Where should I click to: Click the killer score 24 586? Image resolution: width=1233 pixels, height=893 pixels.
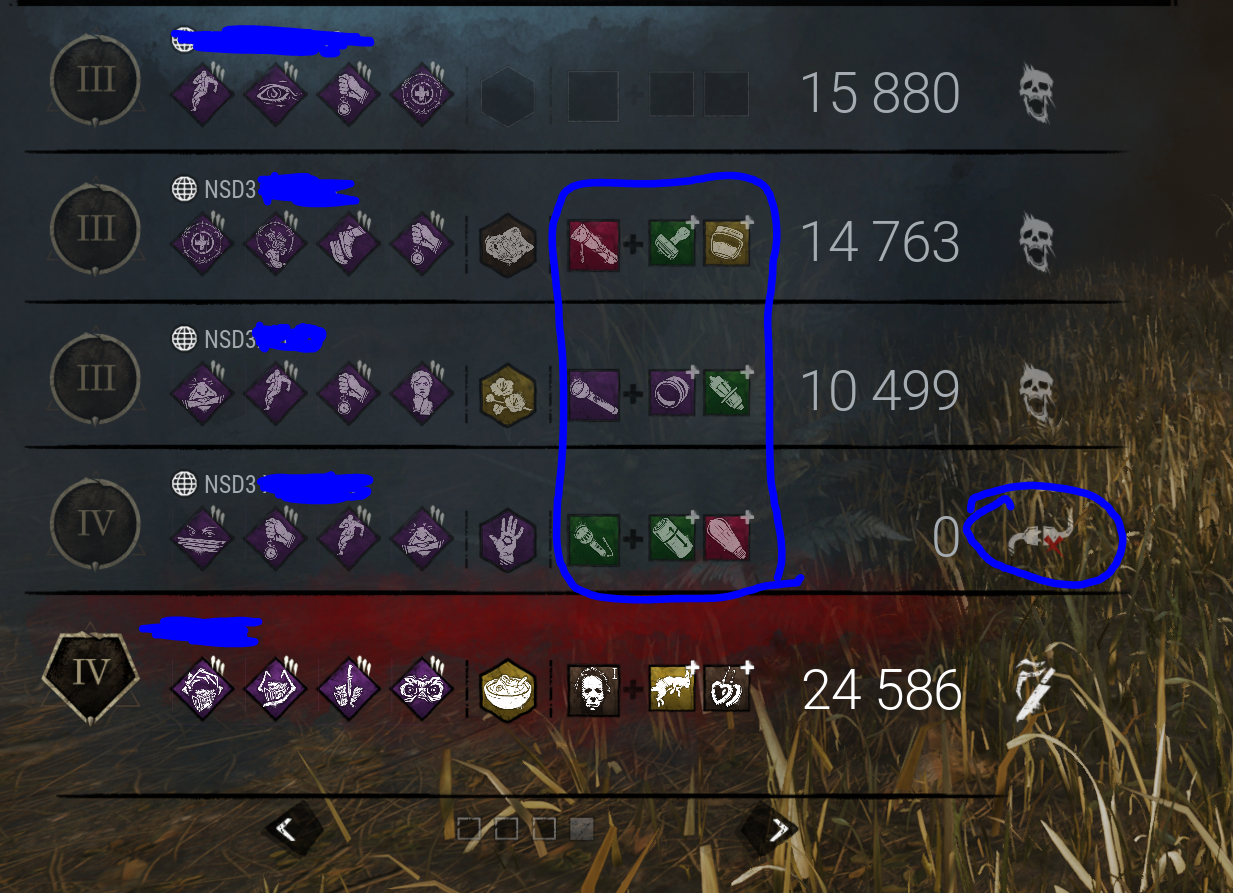tap(883, 690)
